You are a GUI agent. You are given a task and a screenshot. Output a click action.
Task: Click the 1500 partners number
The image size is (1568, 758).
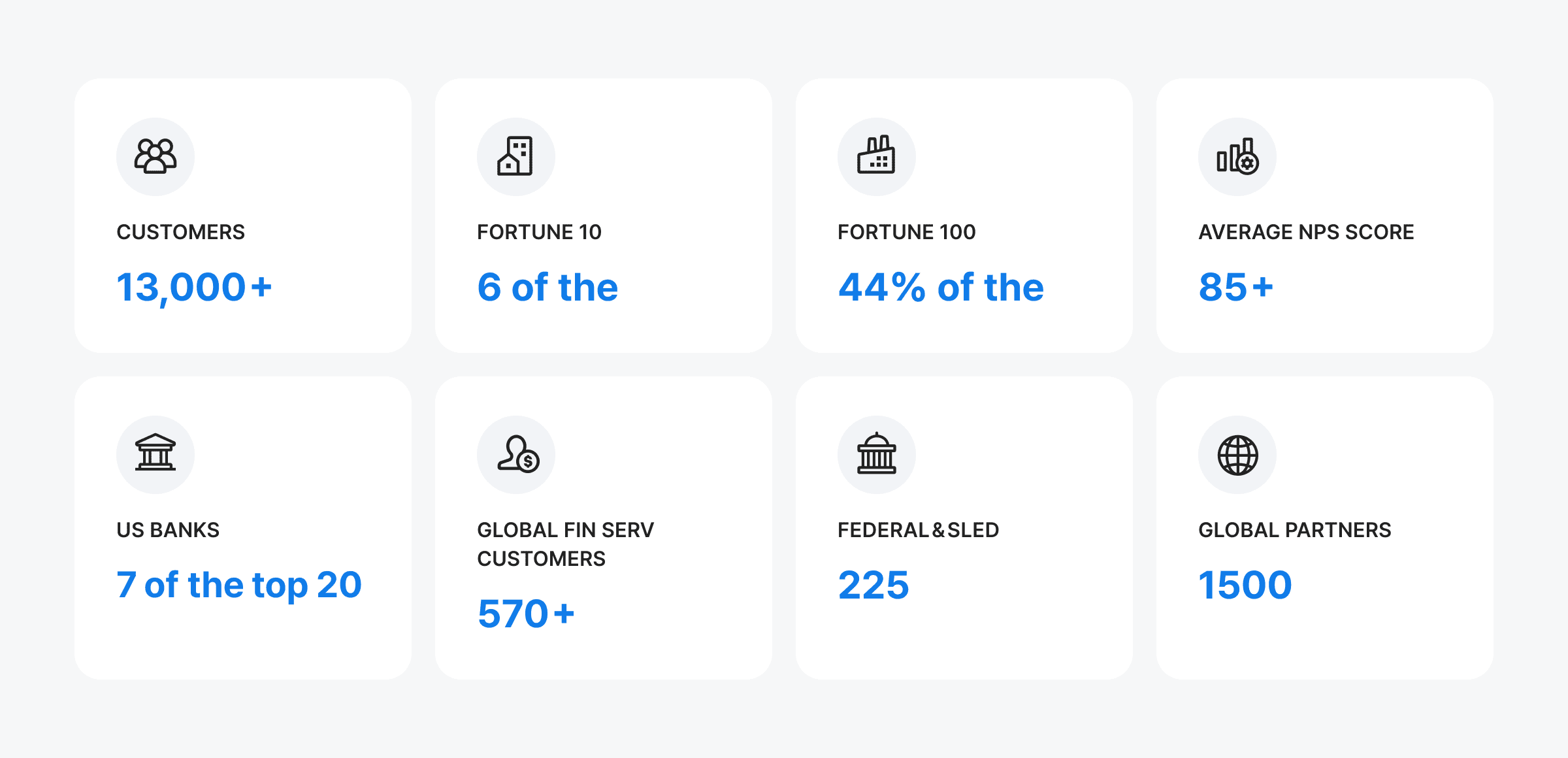(1245, 585)
